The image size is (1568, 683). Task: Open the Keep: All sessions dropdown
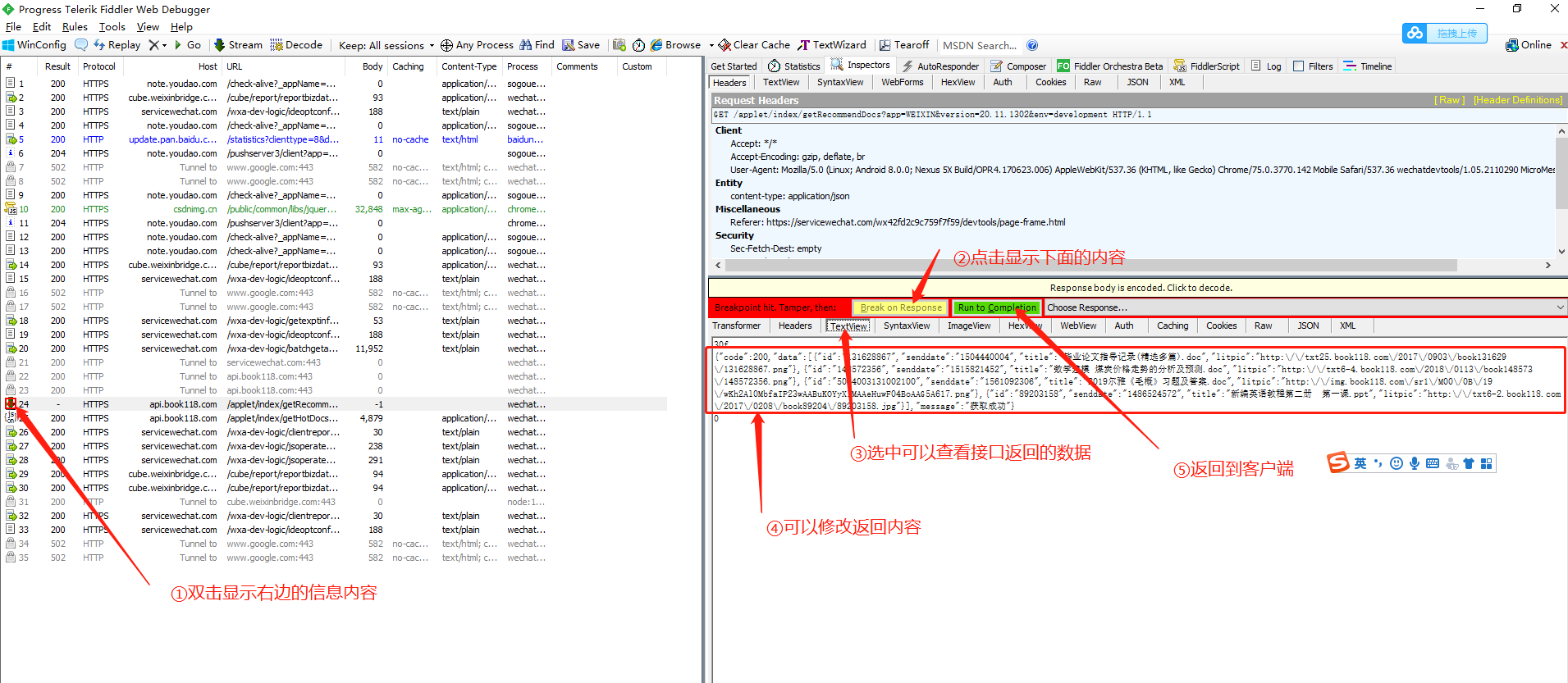pos(386,45)
